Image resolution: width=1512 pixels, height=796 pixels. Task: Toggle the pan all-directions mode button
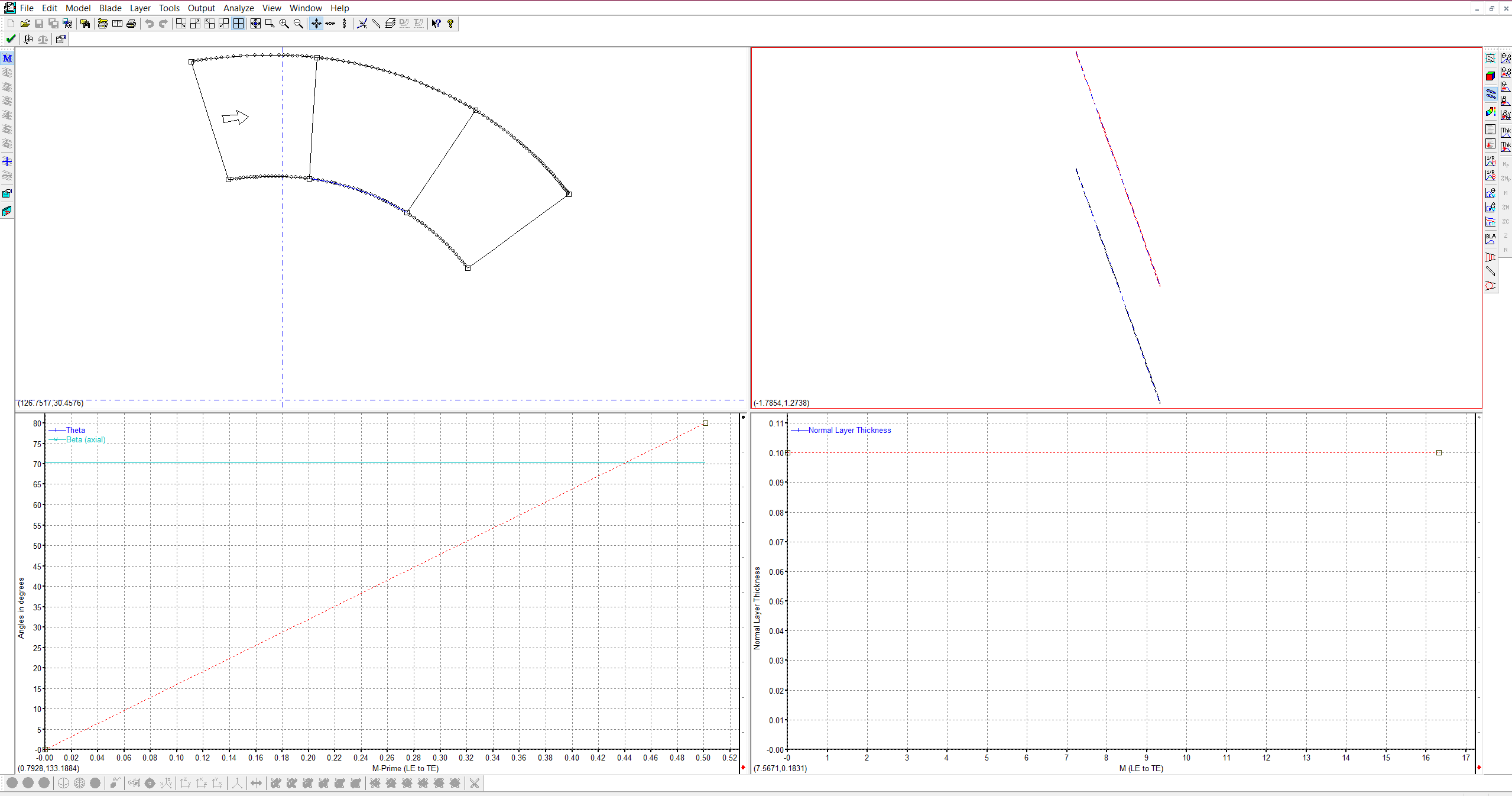pyautogui.click(x=316, y=24)
